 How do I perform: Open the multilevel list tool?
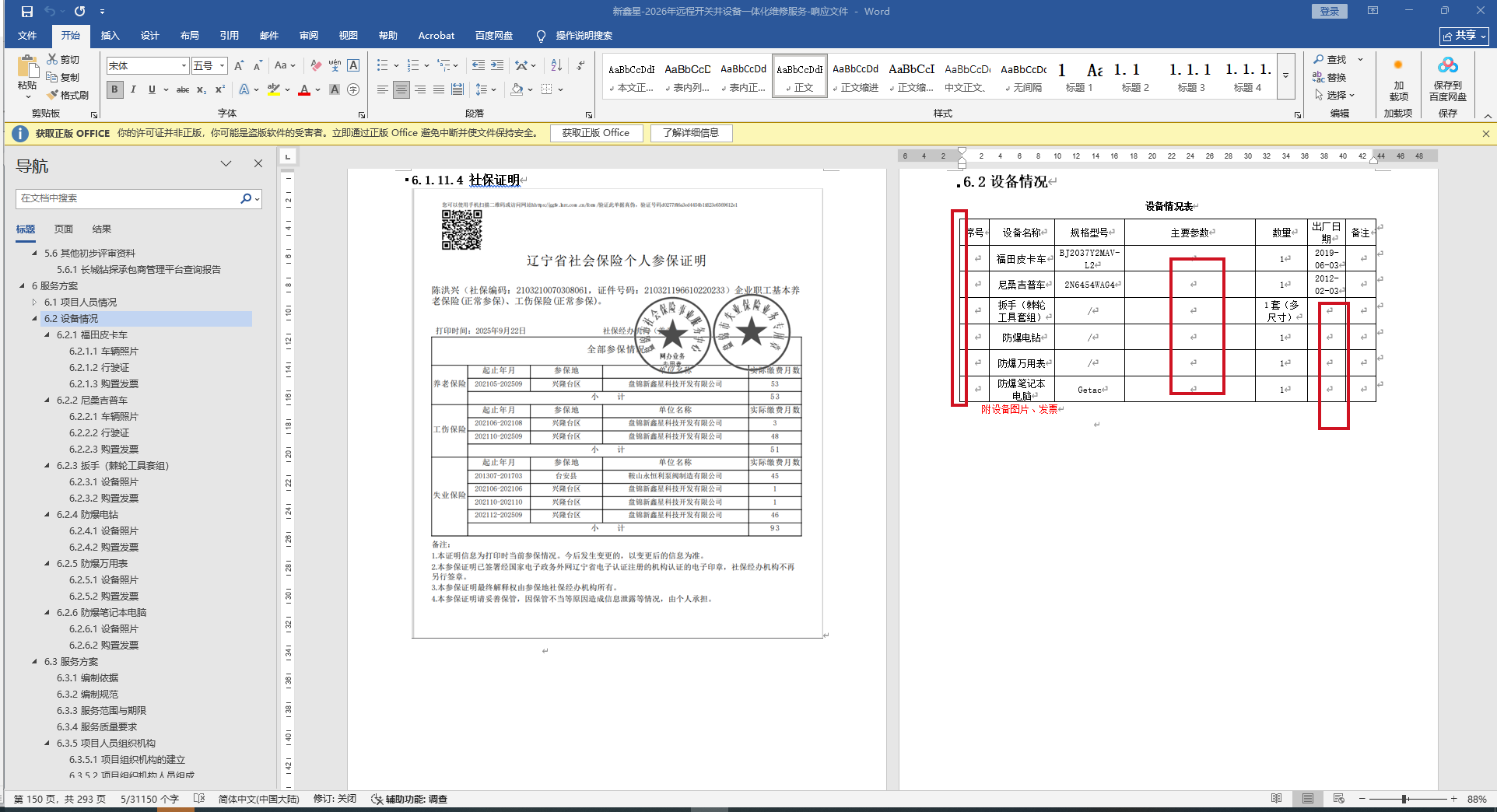(x=443, y=66)
